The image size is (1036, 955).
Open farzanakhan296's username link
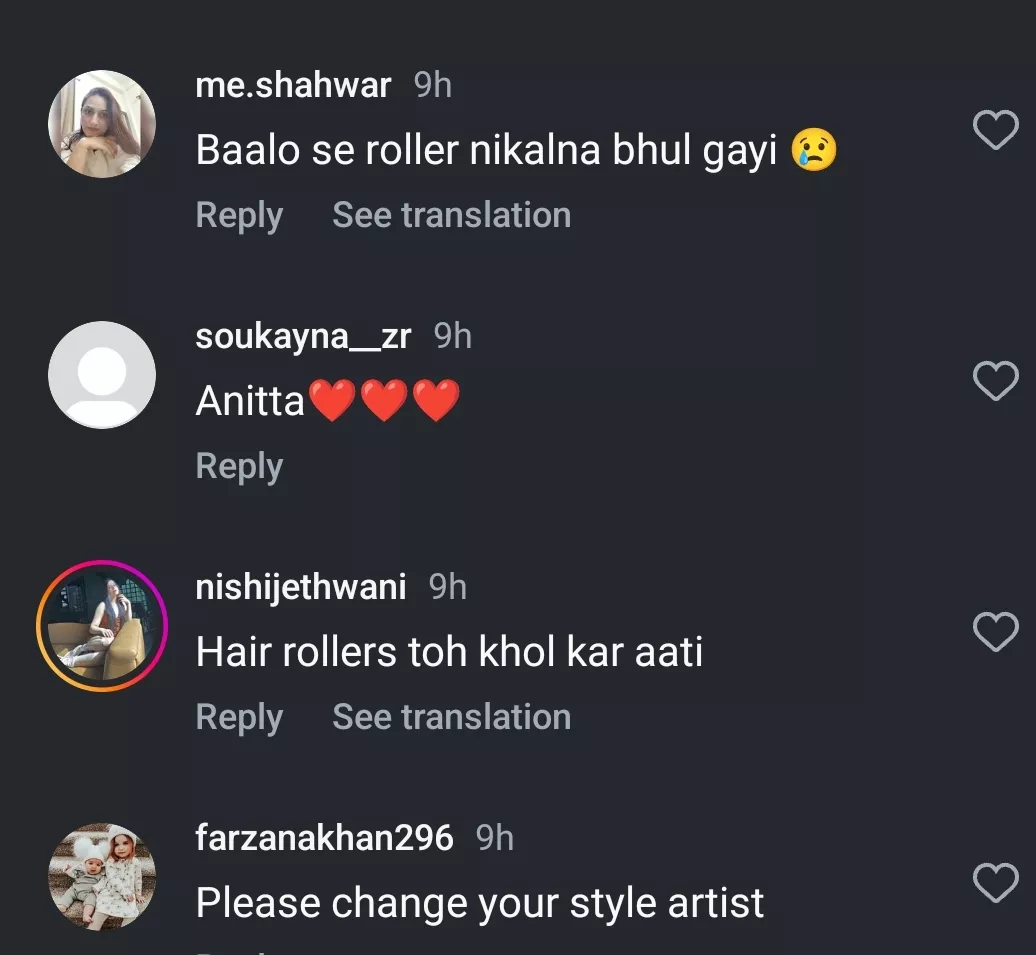(x=324, y=838)
